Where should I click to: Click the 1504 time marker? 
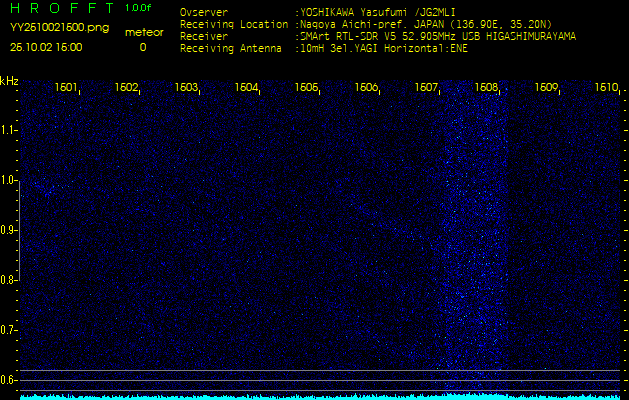click(246, 87)
